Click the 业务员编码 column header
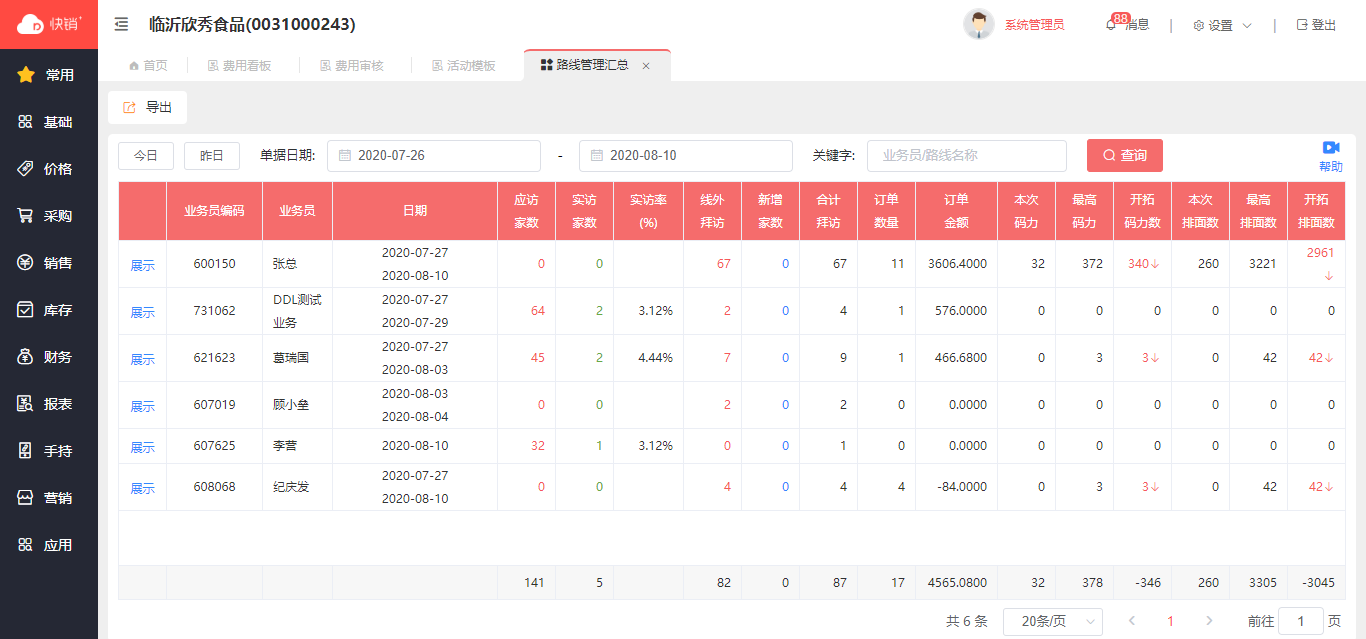 (214, 211)
